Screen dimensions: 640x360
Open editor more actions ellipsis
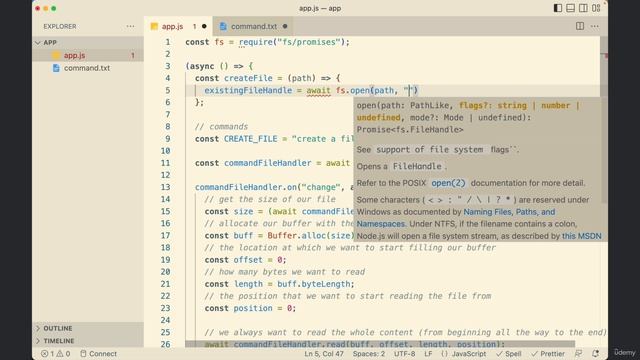point(595,26)
